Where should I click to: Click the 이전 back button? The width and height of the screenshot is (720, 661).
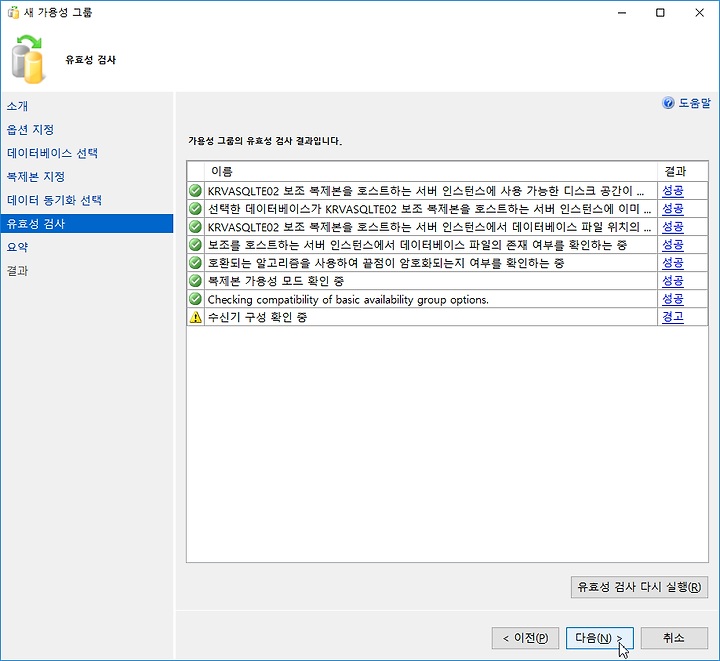coord(525,638)
